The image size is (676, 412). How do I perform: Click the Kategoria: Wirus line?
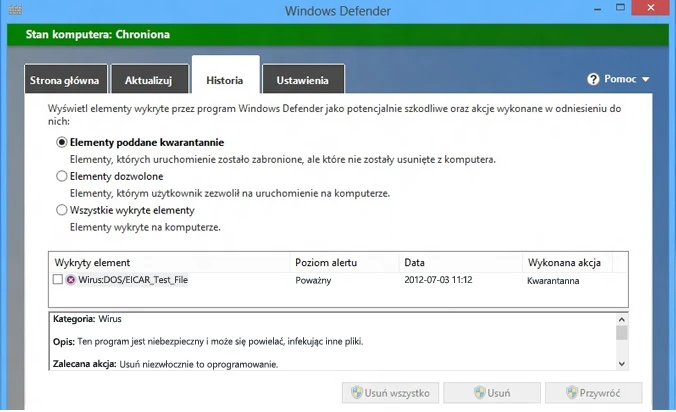(87, 319)
